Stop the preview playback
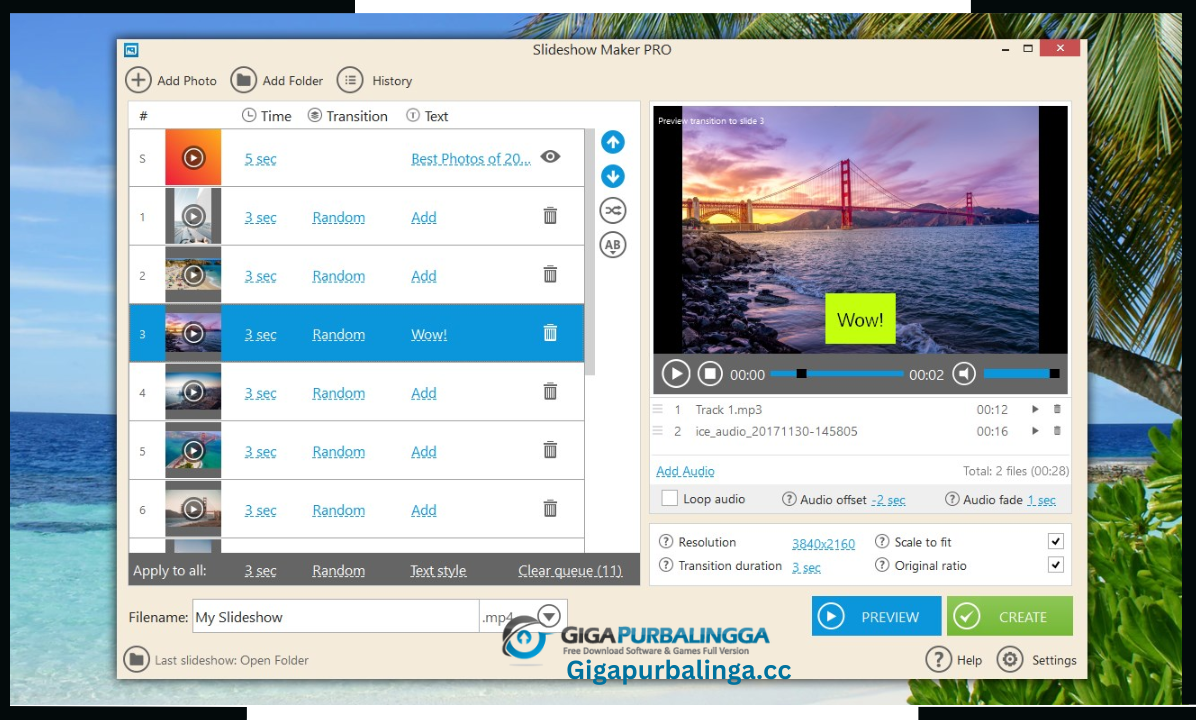The height and width of the screenshot is (720, 1200). click(x=710, y=374)
